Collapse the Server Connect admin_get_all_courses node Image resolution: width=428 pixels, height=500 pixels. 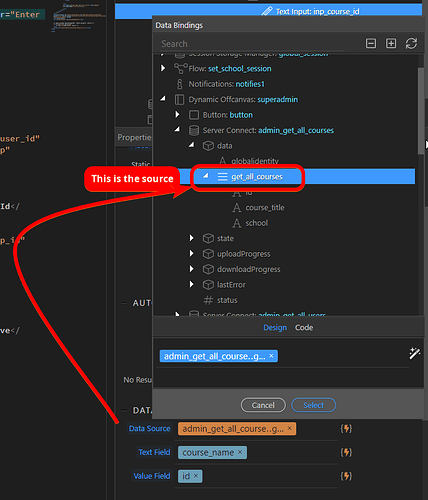[x=177, y=129]
